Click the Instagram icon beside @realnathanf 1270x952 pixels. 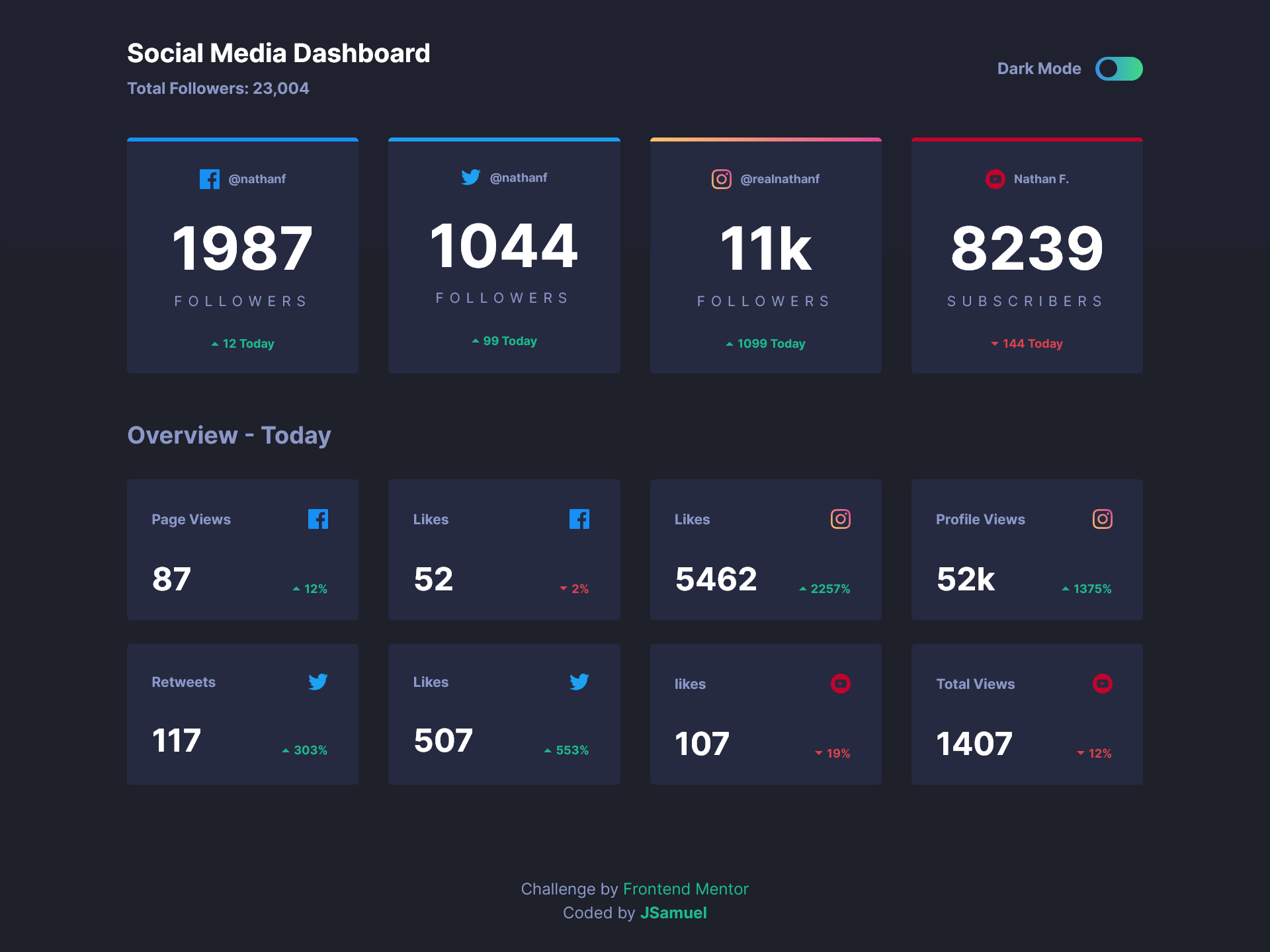pyautogui.click(x=721, y=179)
